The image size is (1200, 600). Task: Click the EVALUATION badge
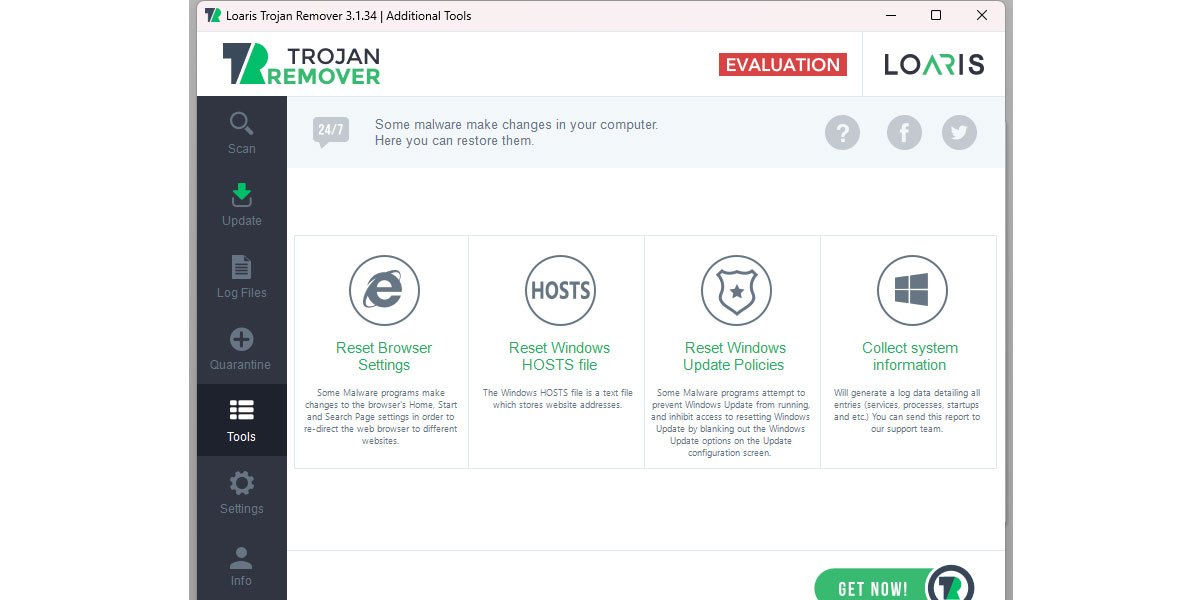coord(783,64)
